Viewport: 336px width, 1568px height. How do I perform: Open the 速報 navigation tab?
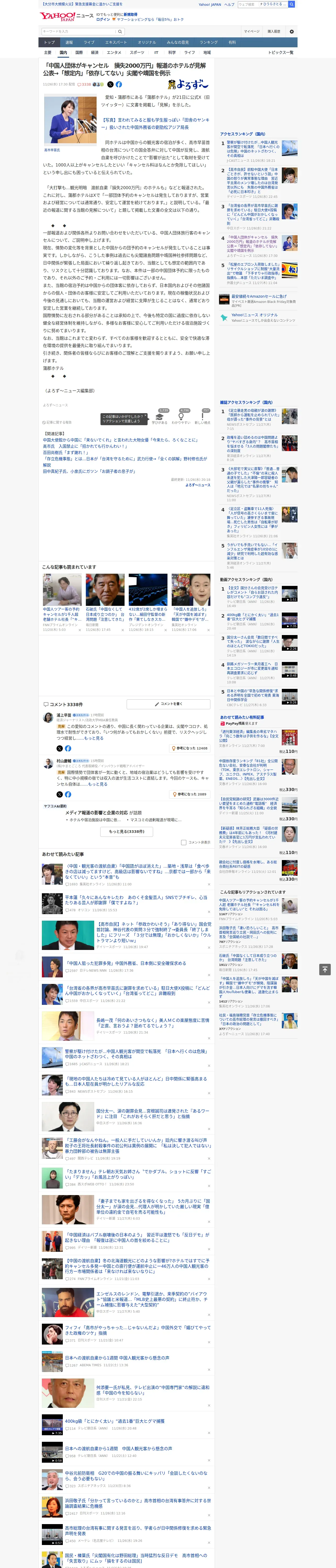point(69,43)
